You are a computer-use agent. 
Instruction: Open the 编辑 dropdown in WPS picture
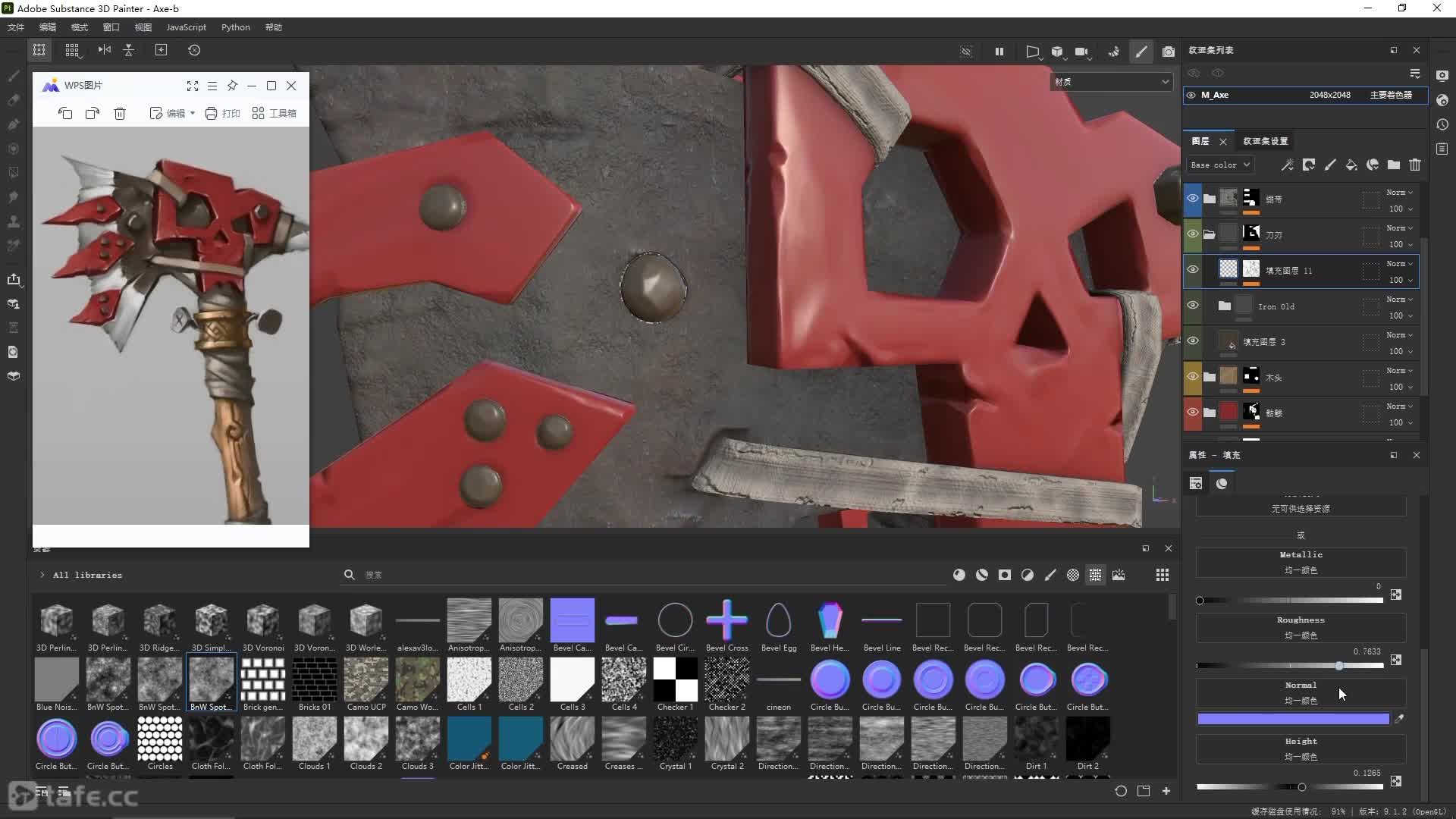173,113
